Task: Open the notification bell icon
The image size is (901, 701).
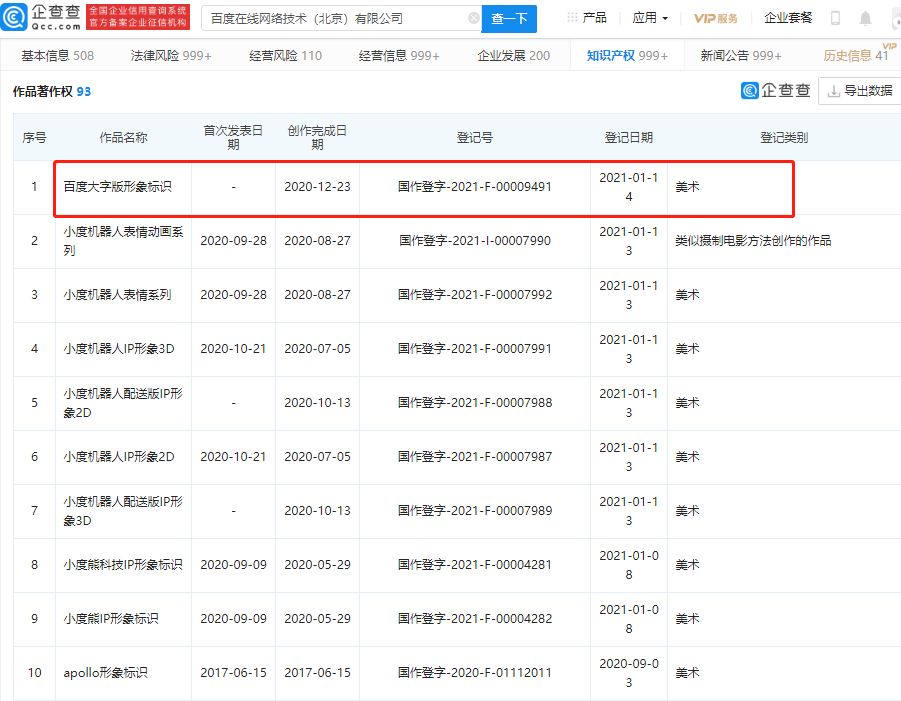Action: click(x=866, y=17)
